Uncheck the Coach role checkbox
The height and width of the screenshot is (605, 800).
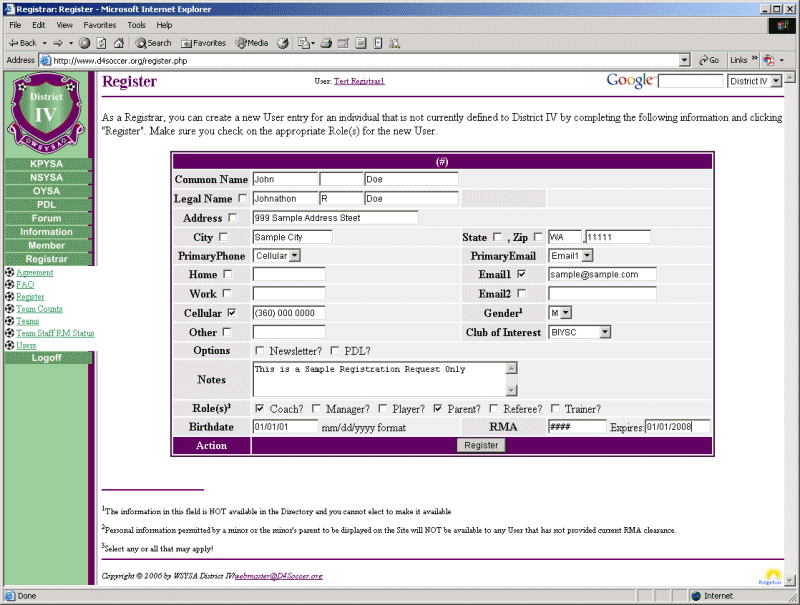click(260, 409)
